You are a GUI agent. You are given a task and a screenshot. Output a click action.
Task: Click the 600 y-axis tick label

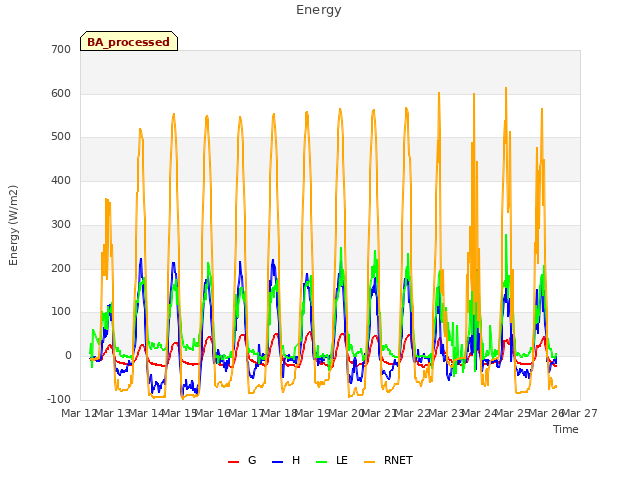pos(61,93)
